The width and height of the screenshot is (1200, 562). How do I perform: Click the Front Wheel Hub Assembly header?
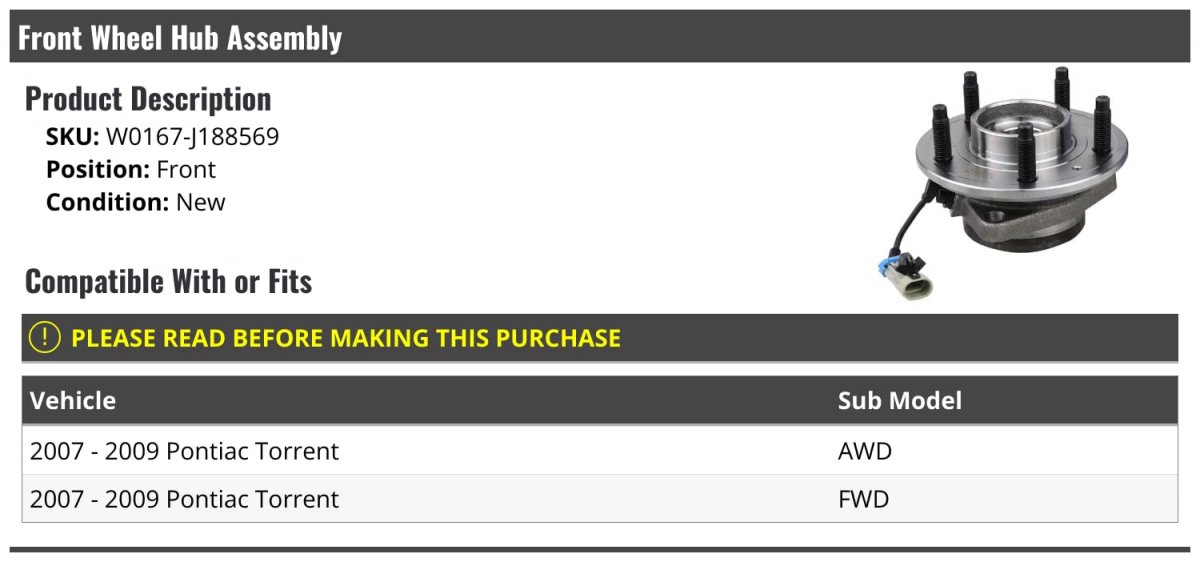180,38
